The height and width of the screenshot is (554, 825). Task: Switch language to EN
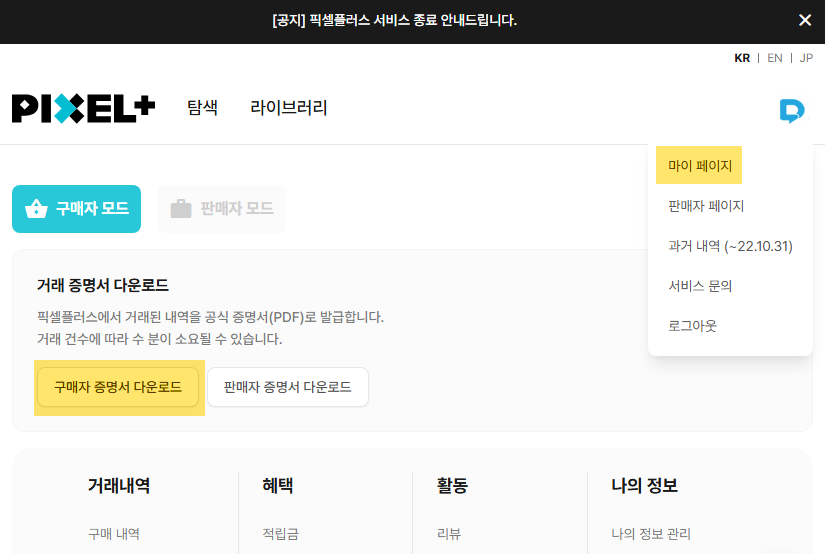(x=774, y=58)
